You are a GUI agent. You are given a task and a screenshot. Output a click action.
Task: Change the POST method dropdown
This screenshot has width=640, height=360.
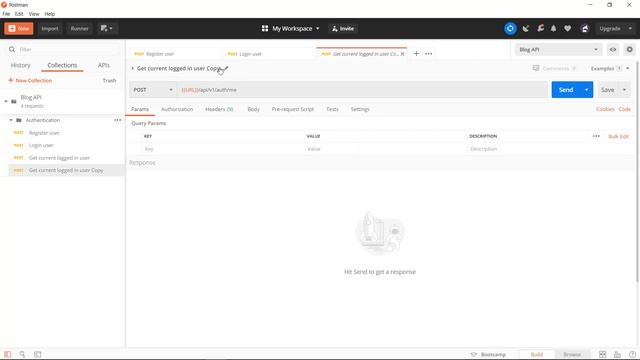click(153, 90)
